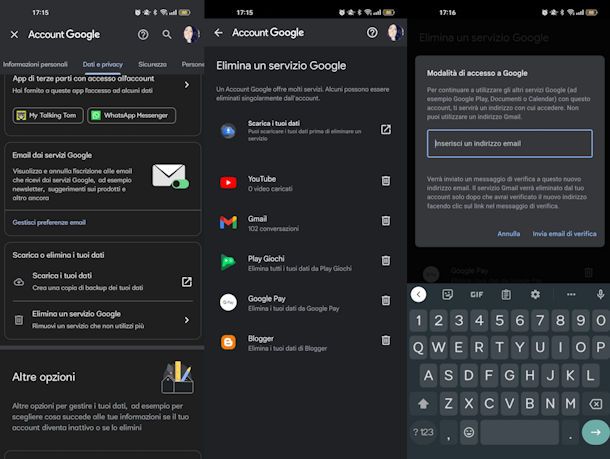Tap the Q key on keyboard
Image resolution: width=610 pixels, height=459 pixels.
[418, 347]
